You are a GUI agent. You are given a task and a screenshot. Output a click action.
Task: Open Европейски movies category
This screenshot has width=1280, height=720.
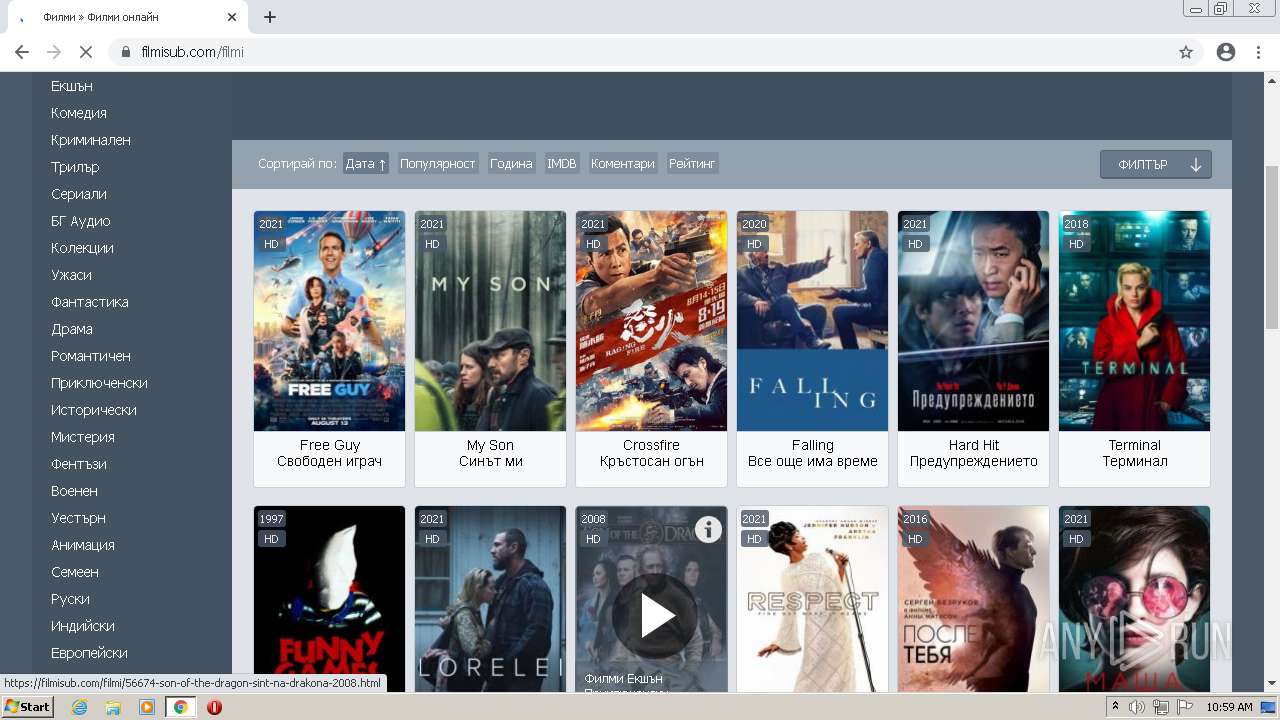(89, 653)
